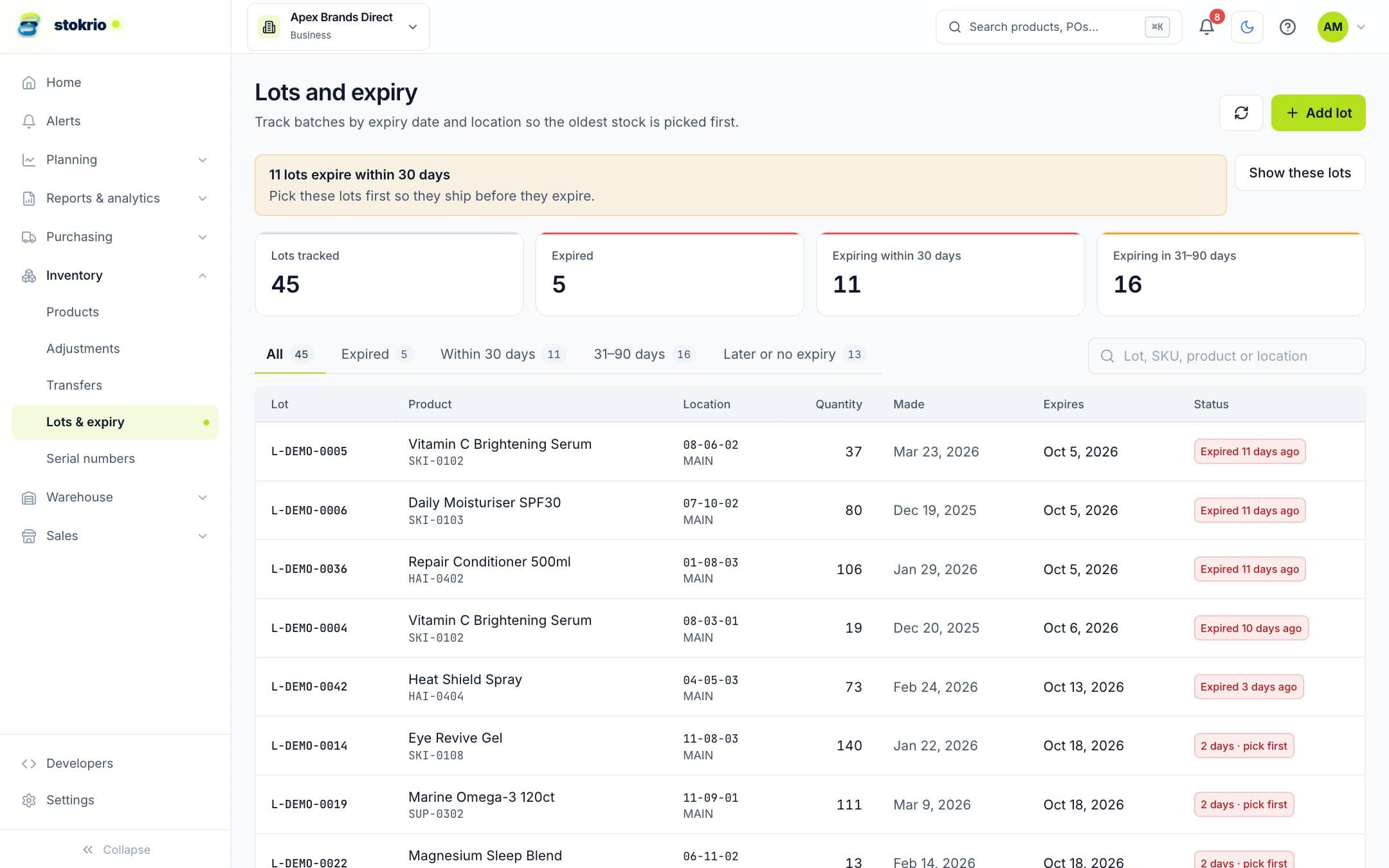Click the Developers code icon
The image size is (1389, 868).
pos(29,763)
